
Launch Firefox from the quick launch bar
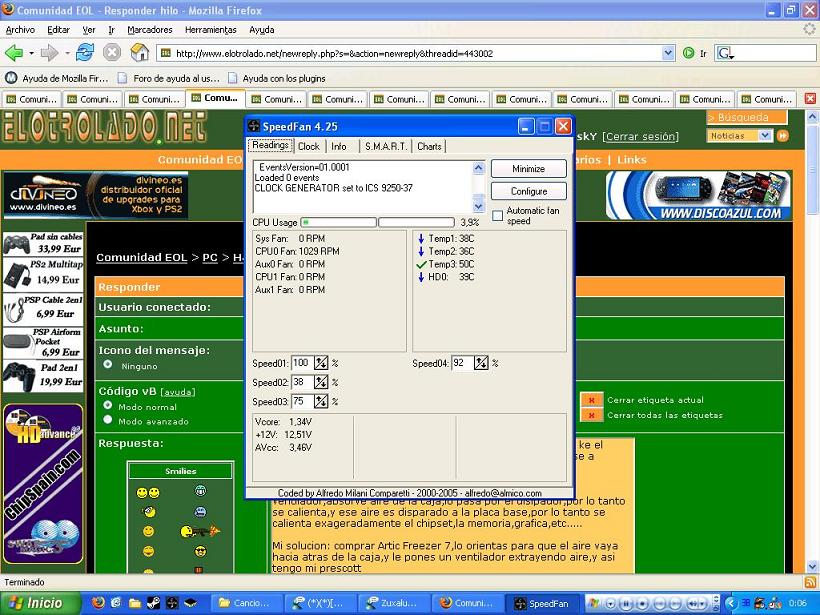98,603
